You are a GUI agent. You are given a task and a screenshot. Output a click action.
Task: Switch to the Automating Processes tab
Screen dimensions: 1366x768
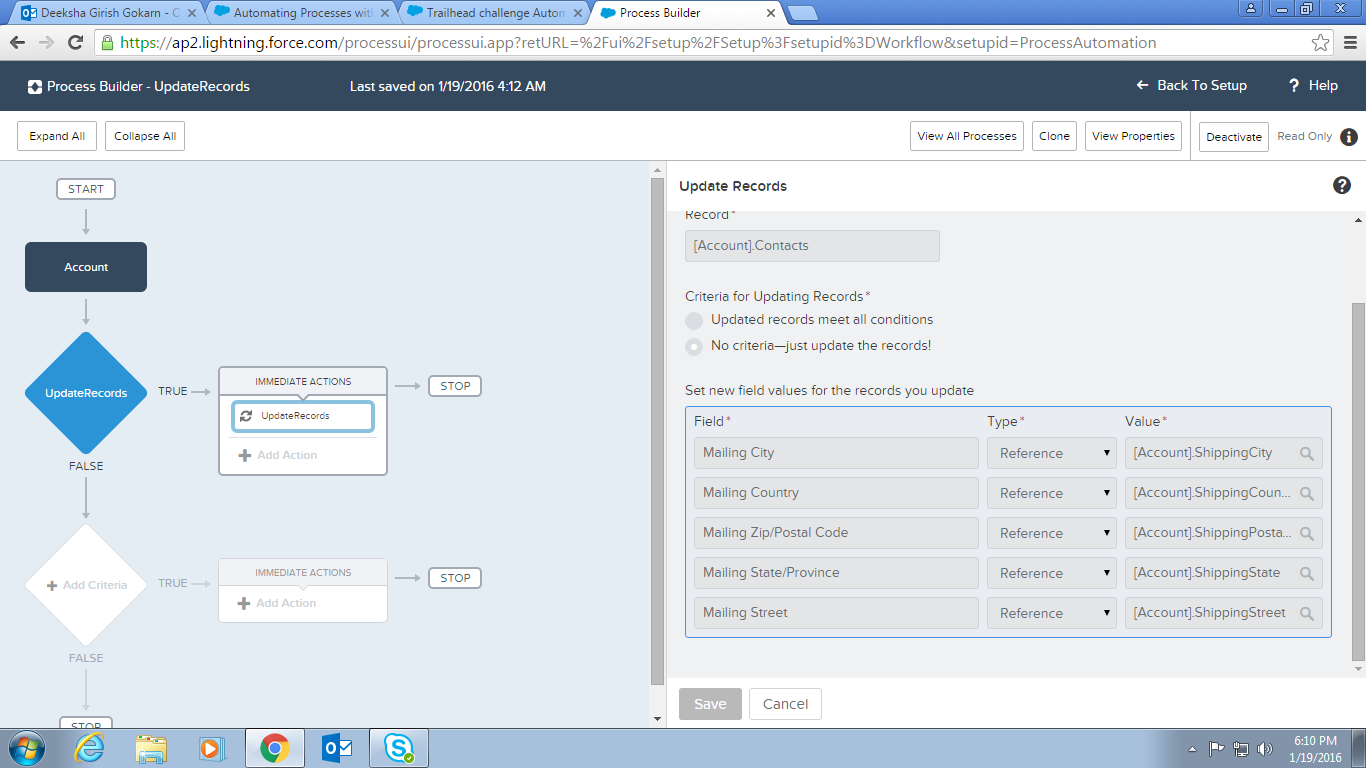tap(298, 13)
